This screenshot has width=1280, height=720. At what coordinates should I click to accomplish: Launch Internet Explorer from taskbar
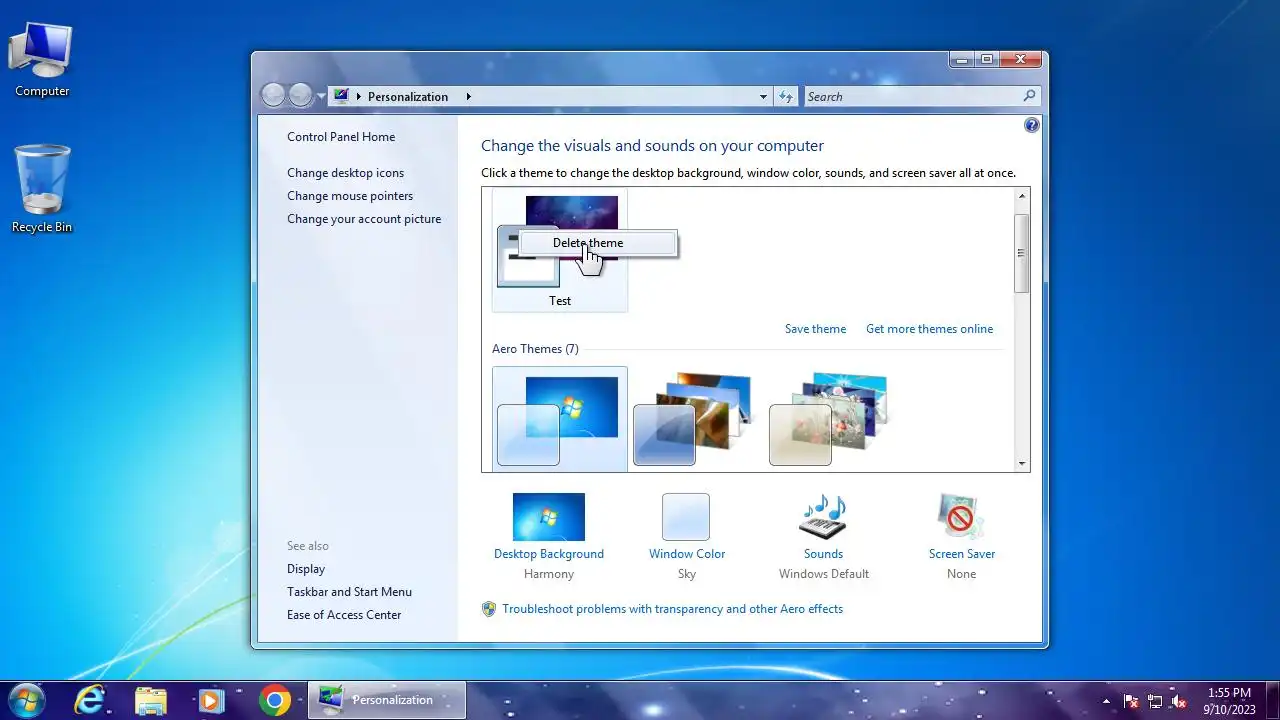point(91,700)
